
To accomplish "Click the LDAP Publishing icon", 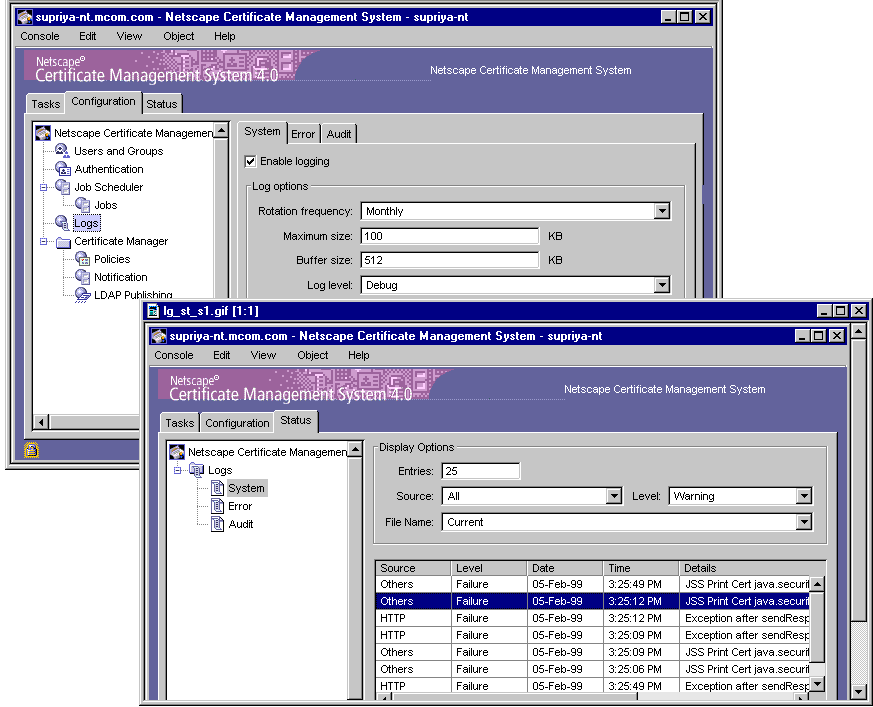I will [x=82, y=294].
